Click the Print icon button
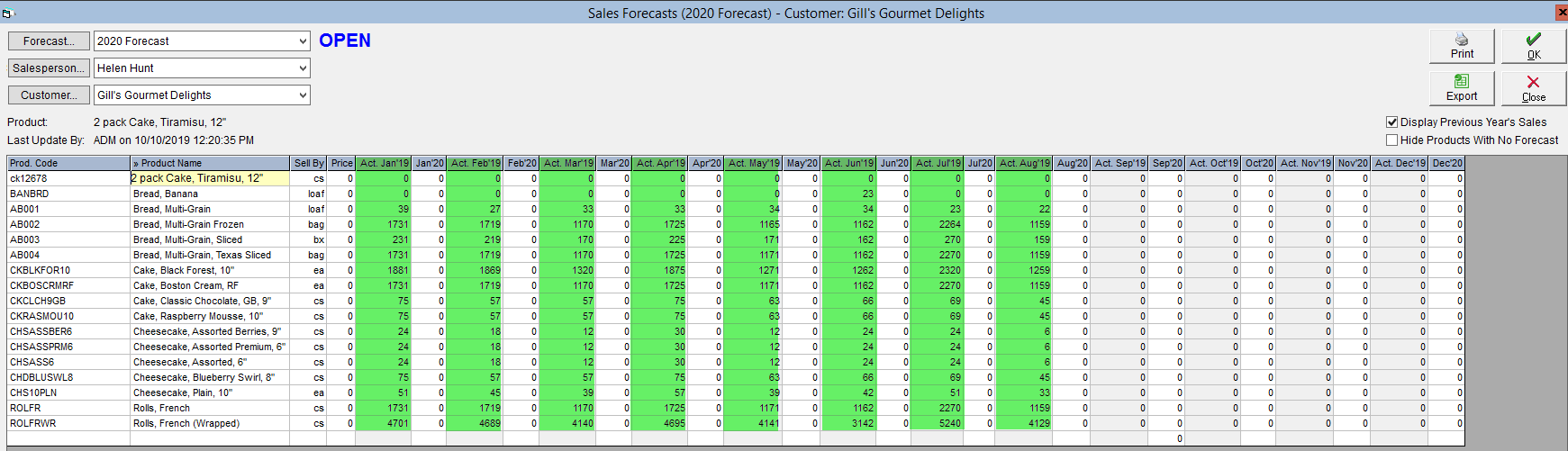This screenshot has height=451, width=1568. (x=1462, y=46)
